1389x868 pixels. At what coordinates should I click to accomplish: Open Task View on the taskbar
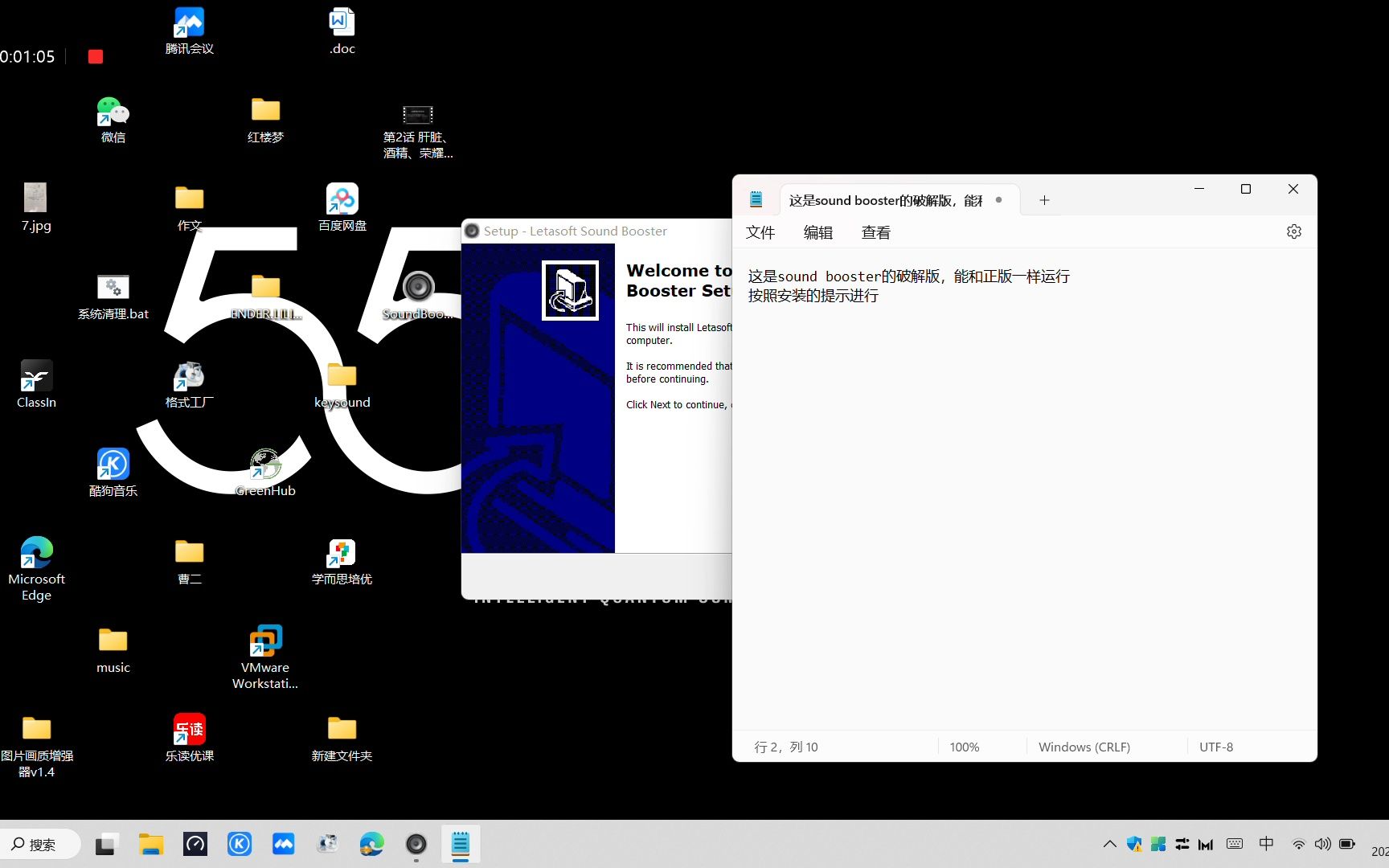coord(105,845)
